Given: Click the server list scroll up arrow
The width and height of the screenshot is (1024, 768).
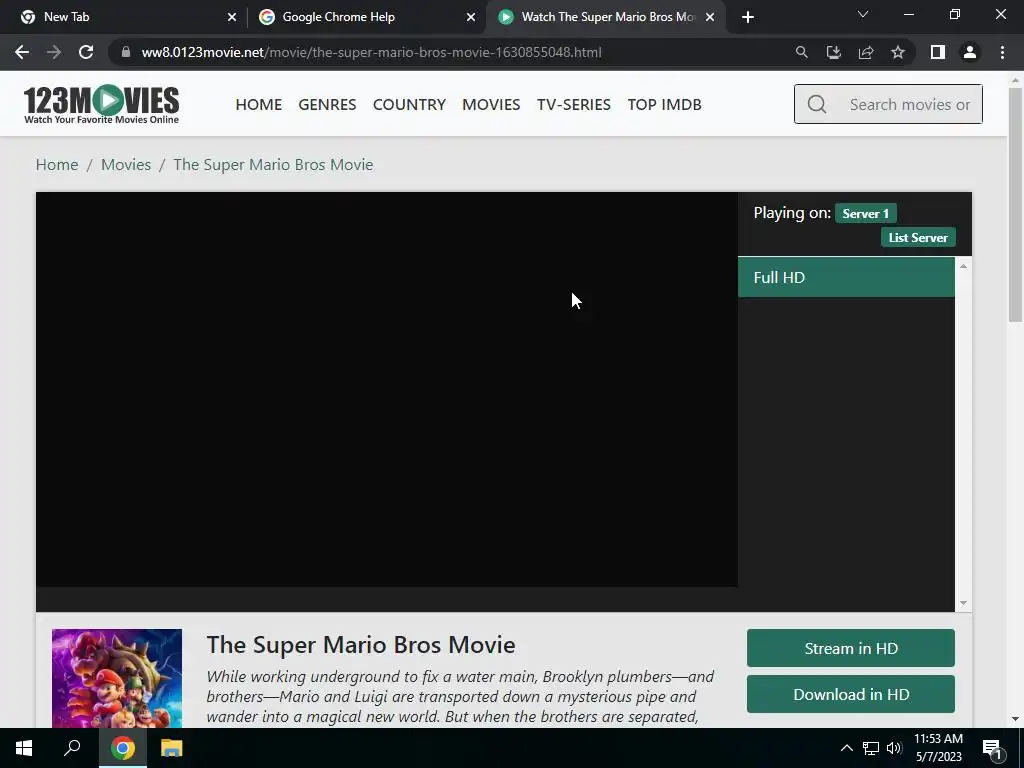Looking at the screenshot, I should pyautogui.click(x=963, y=266).
